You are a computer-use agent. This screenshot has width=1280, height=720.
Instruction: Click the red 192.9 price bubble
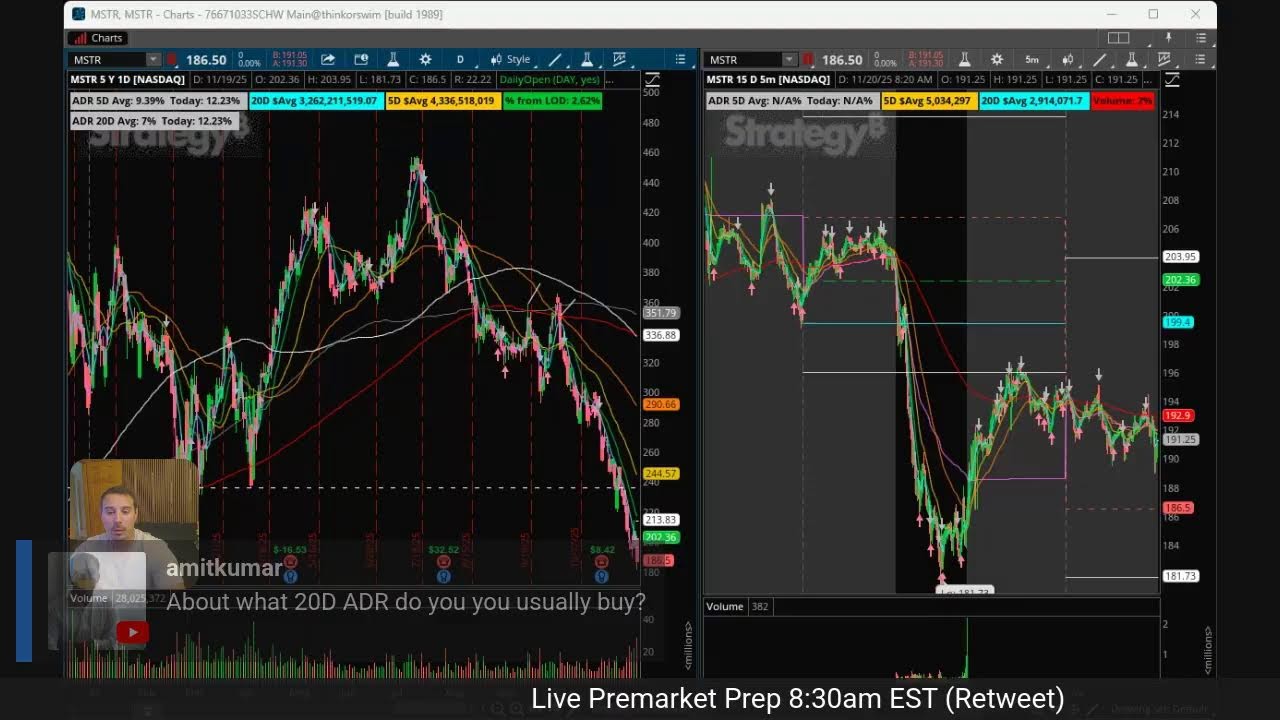click(1177, 415)
